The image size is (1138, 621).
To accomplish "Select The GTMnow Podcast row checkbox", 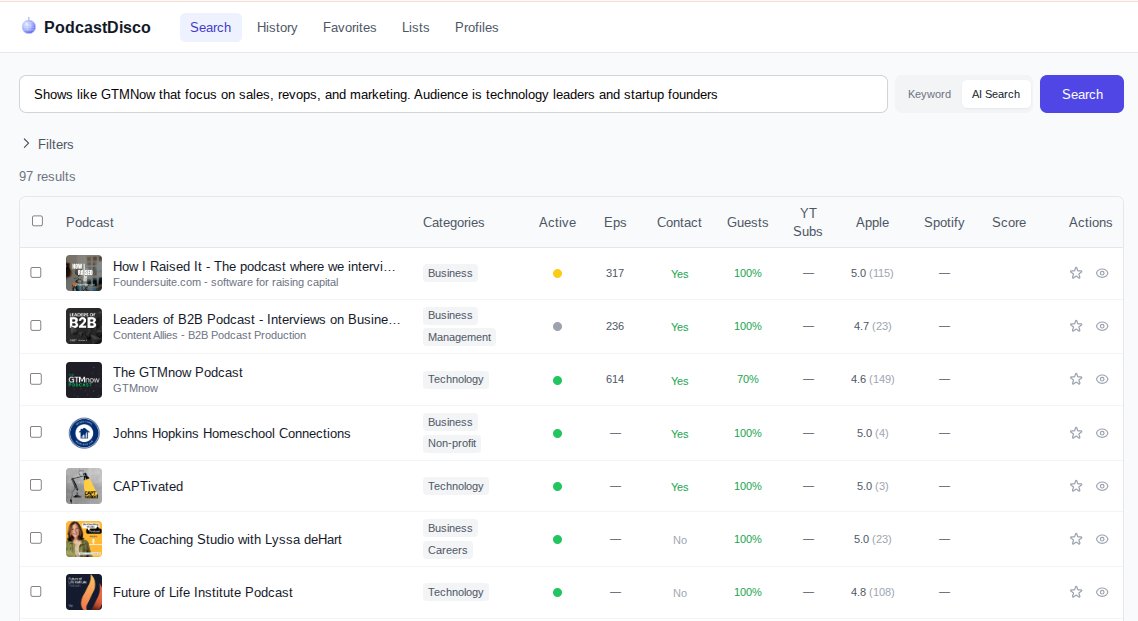I will 36,379.
